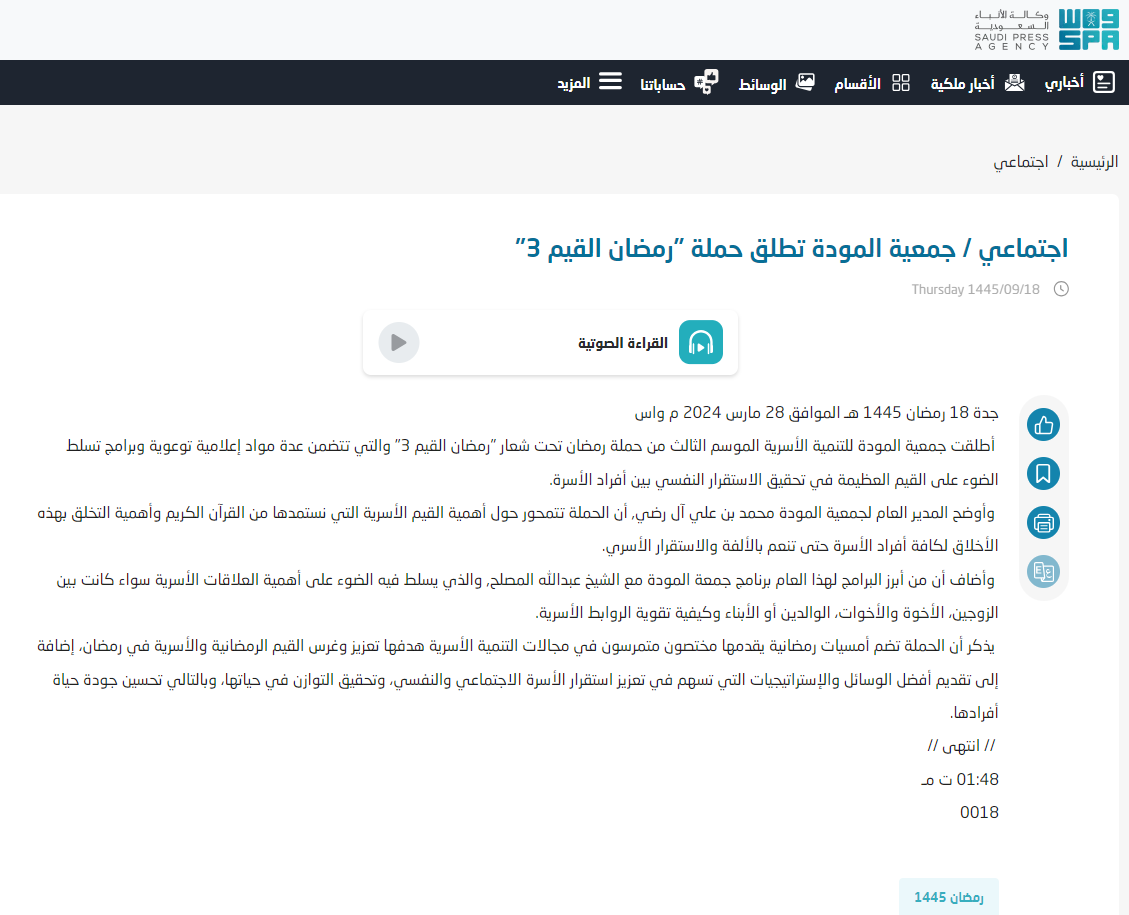Click the clock icon beside date
This screenshot has height=915, width=1129.
1061,289
